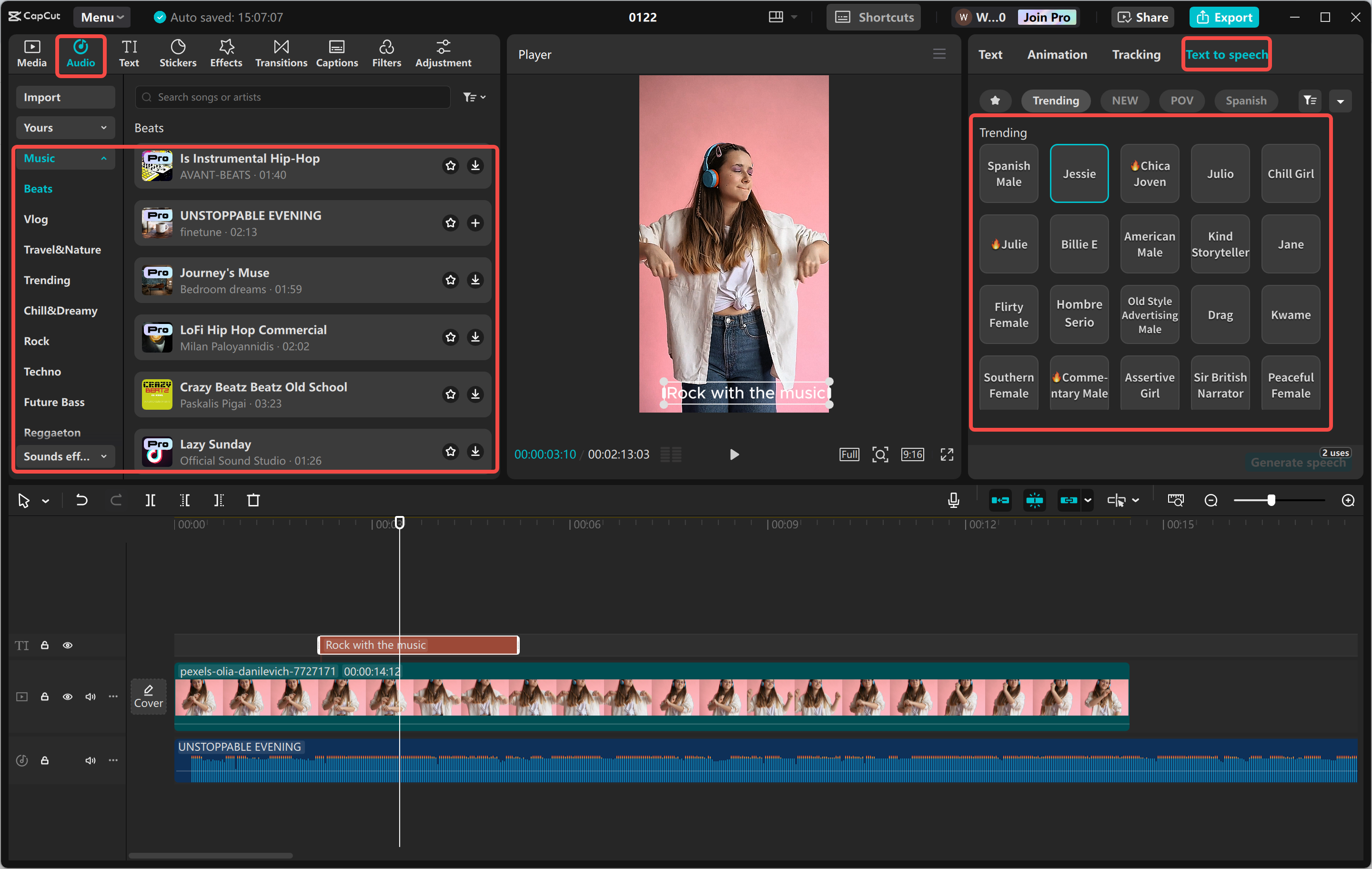The height and width of the screenshot is (869, 1372).
Task: Switch to the Animation tab
Action: [1057, 54]
